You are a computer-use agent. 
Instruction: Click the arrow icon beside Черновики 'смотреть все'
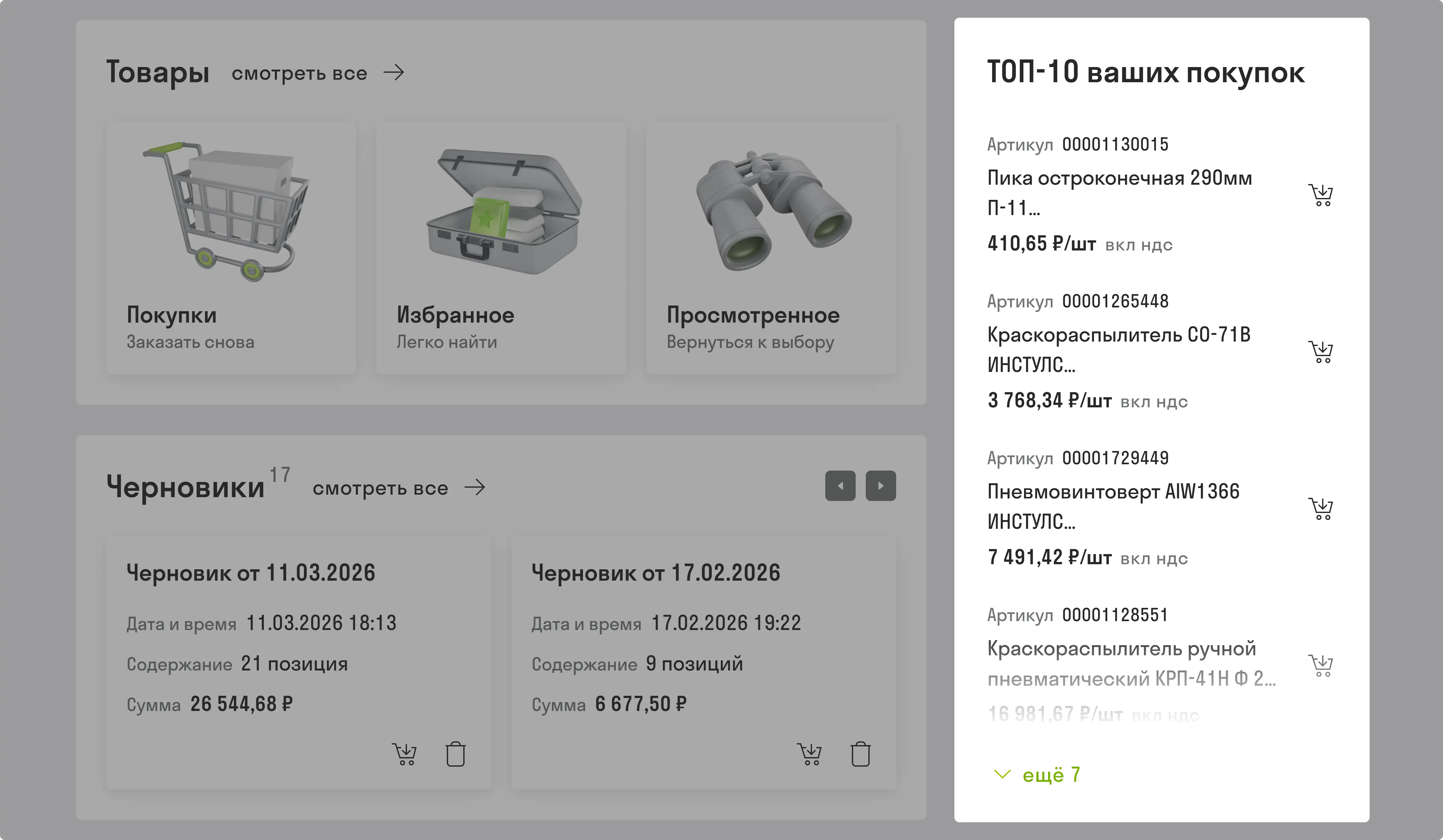tap(475, 487)
